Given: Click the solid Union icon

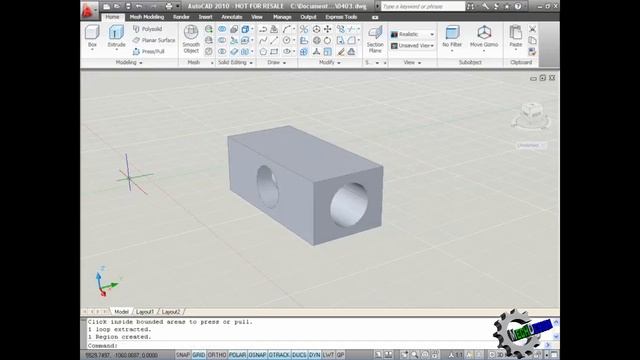Looking at the screenshot, I should pyautogui.click(x=222, y=29).
